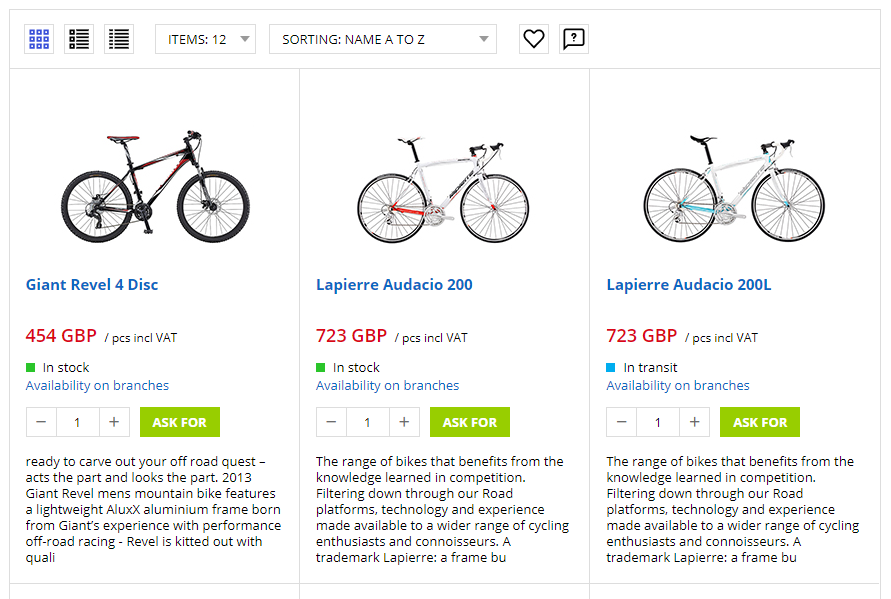Open the wishlist heart icon
Image resolution: width=891 pixels, height=599 pixels.
point(534,39)
